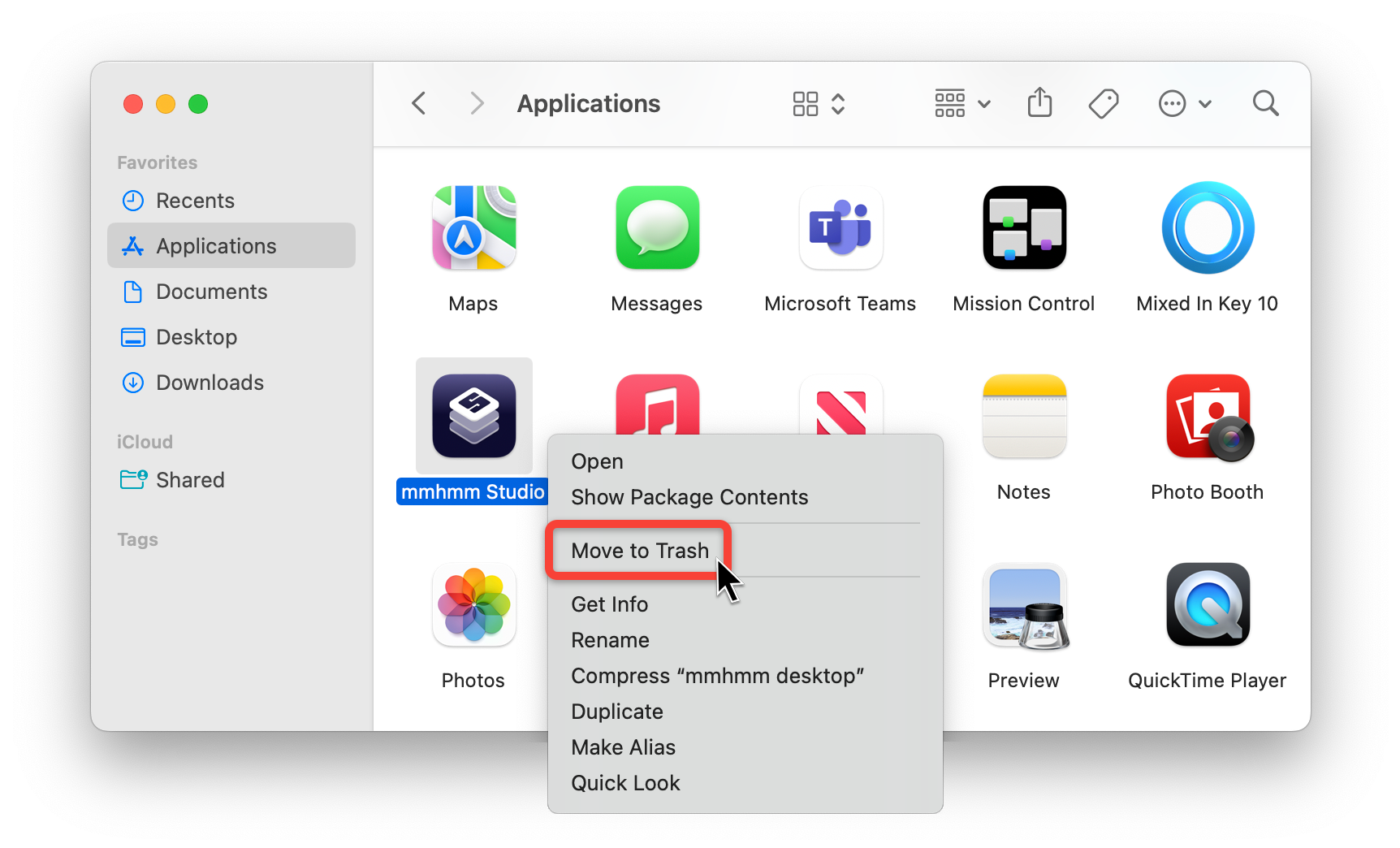Select the Photos app icon
Screen dimensions: 1400x848
473,604
